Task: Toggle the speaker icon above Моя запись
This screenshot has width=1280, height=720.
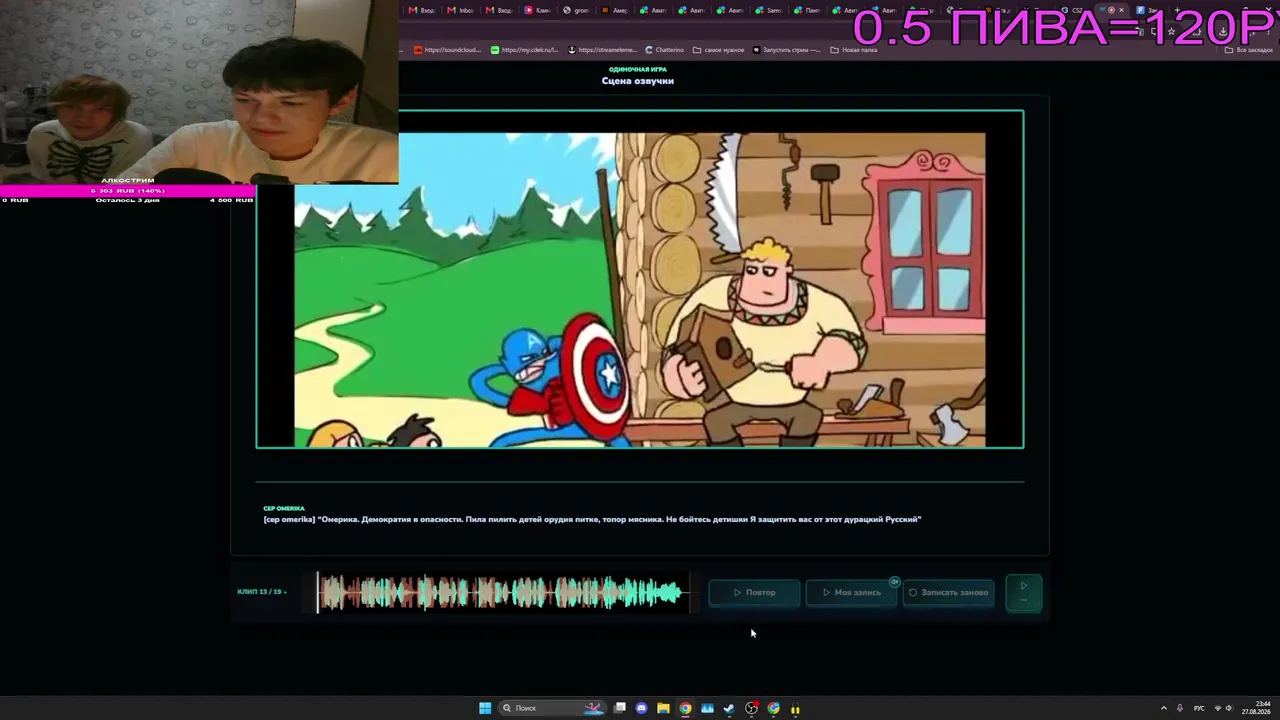Action: [895, 581]
